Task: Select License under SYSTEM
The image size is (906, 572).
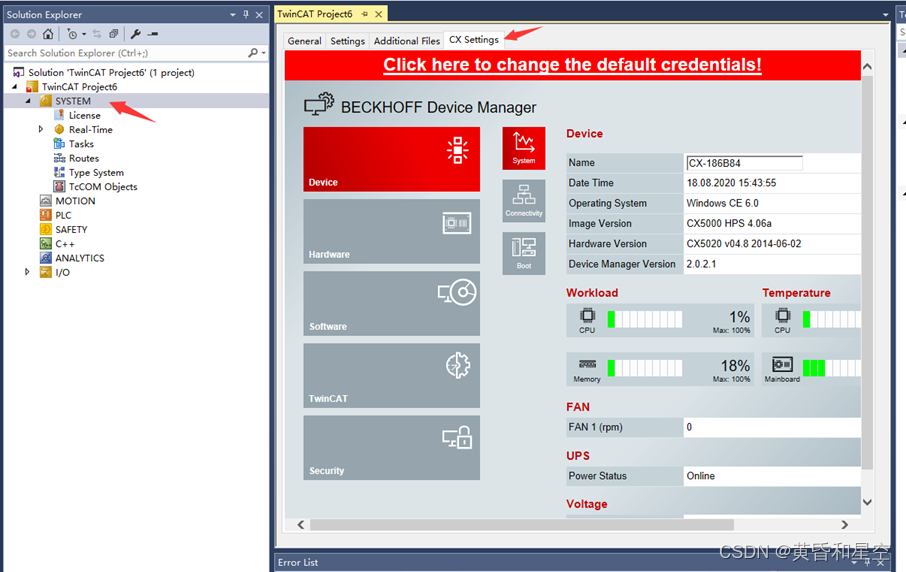Action: click(84, 116)
